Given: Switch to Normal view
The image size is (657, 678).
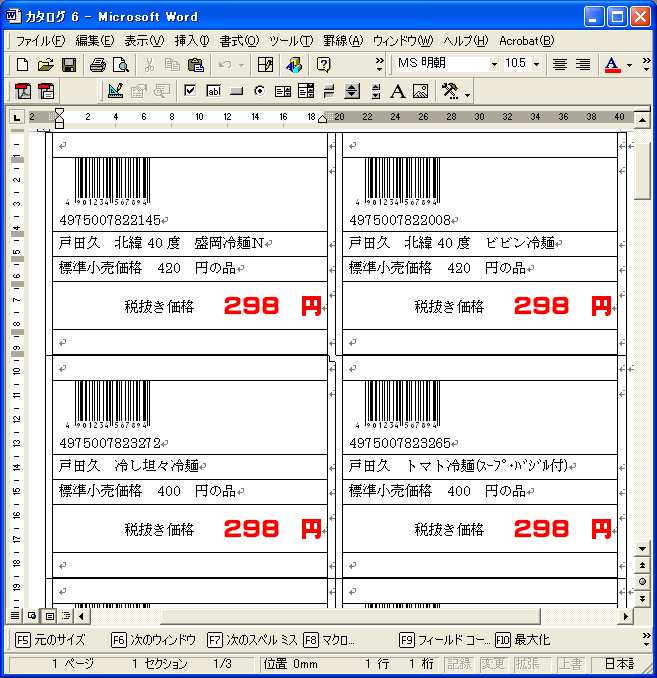Looking at the screenshot, I should (x=15, y=615).
